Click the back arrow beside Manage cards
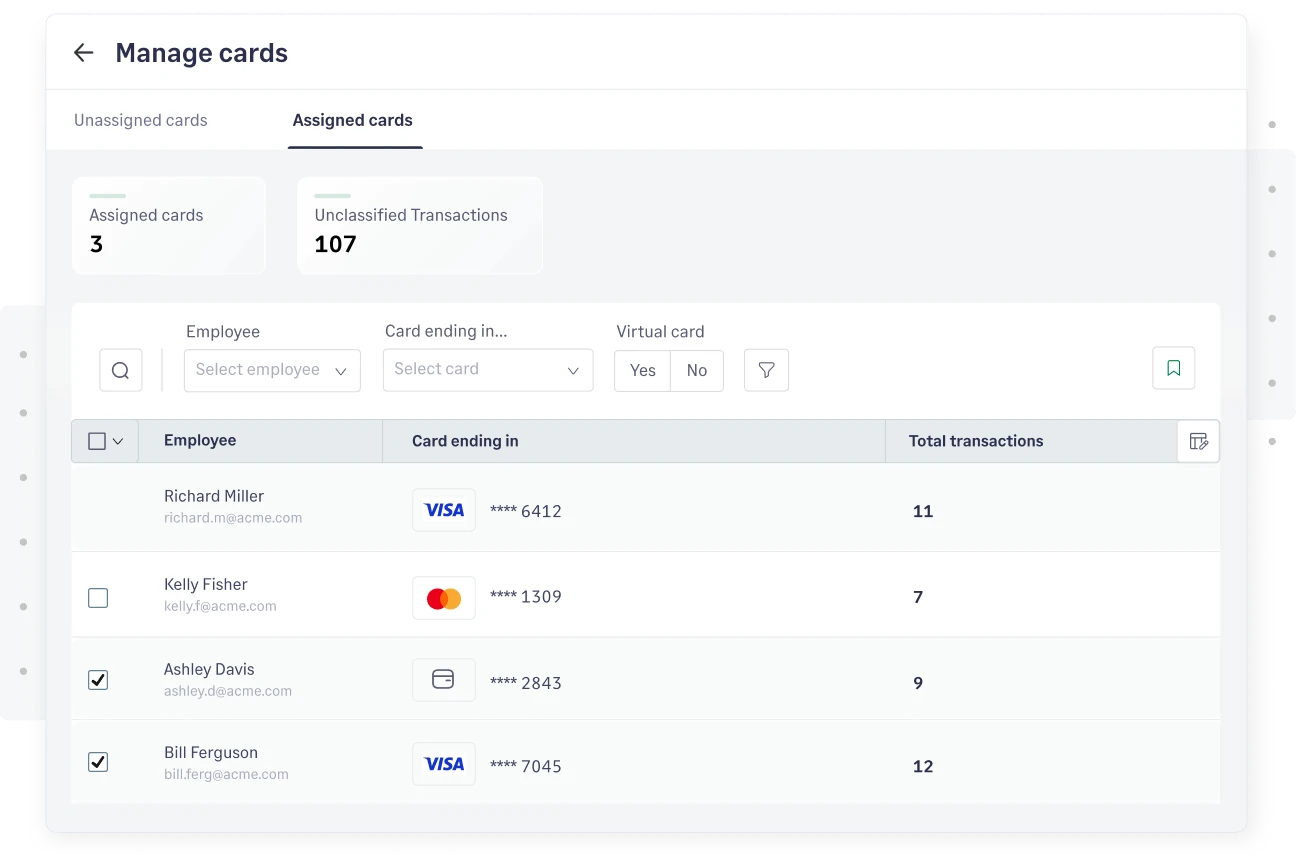 (x=84, y=52)
